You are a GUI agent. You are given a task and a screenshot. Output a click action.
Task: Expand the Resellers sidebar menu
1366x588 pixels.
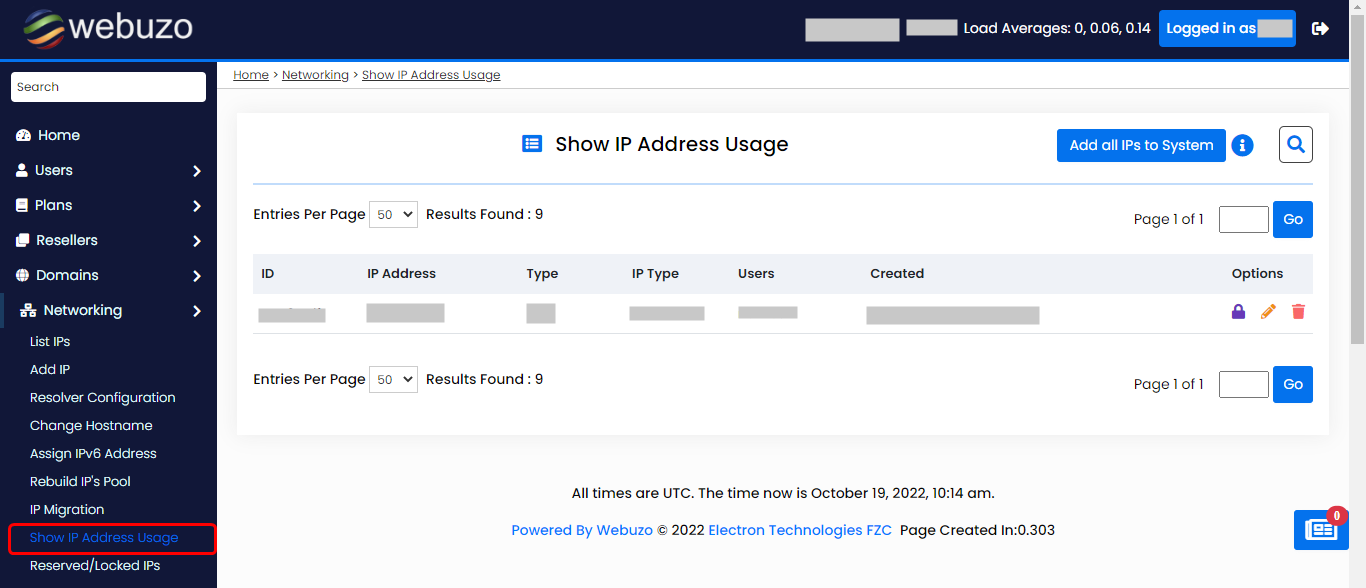(108, 241)
